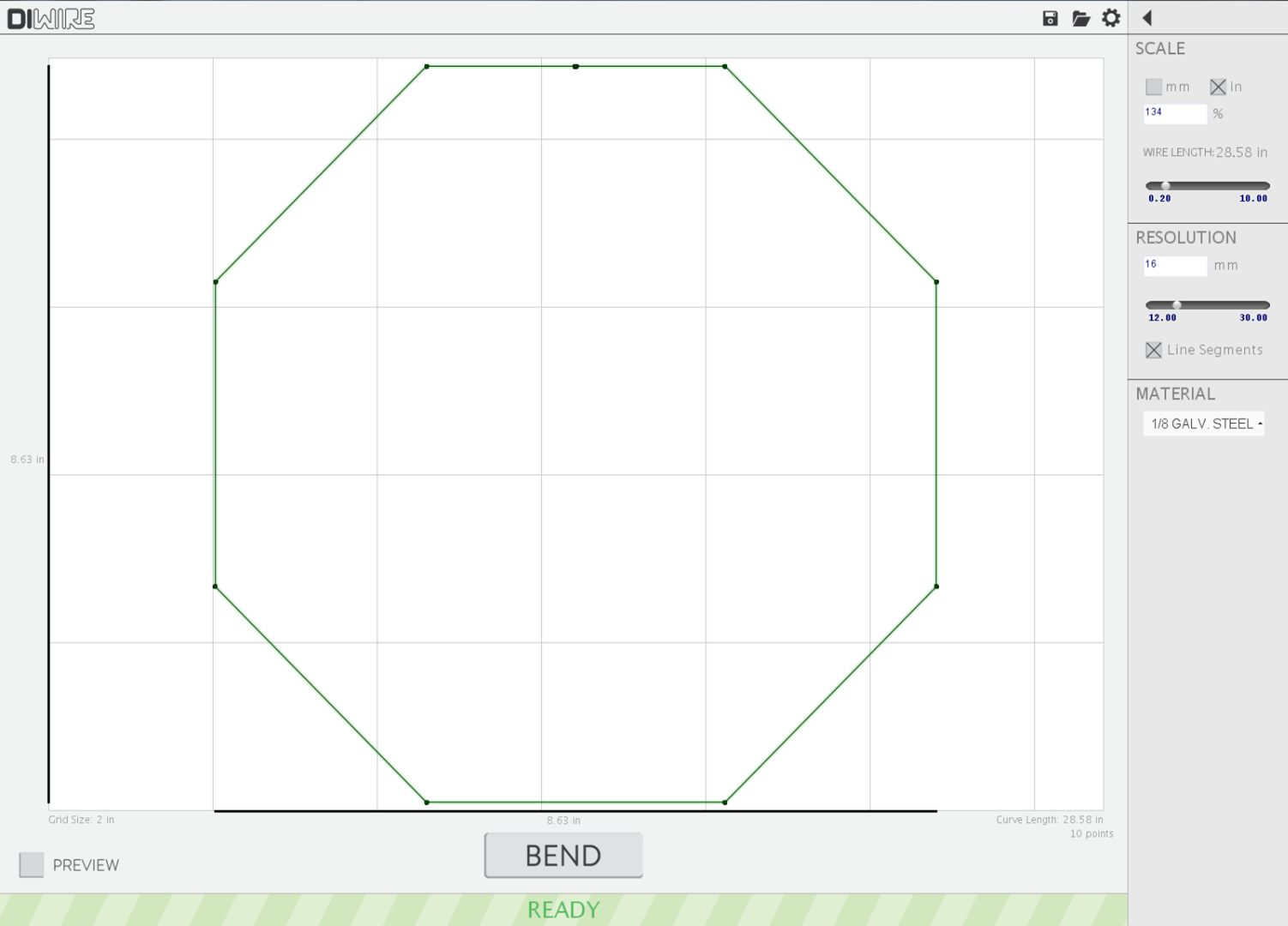Open settings via the gear icon
1288x926 pixels.
click(1111, 18)
